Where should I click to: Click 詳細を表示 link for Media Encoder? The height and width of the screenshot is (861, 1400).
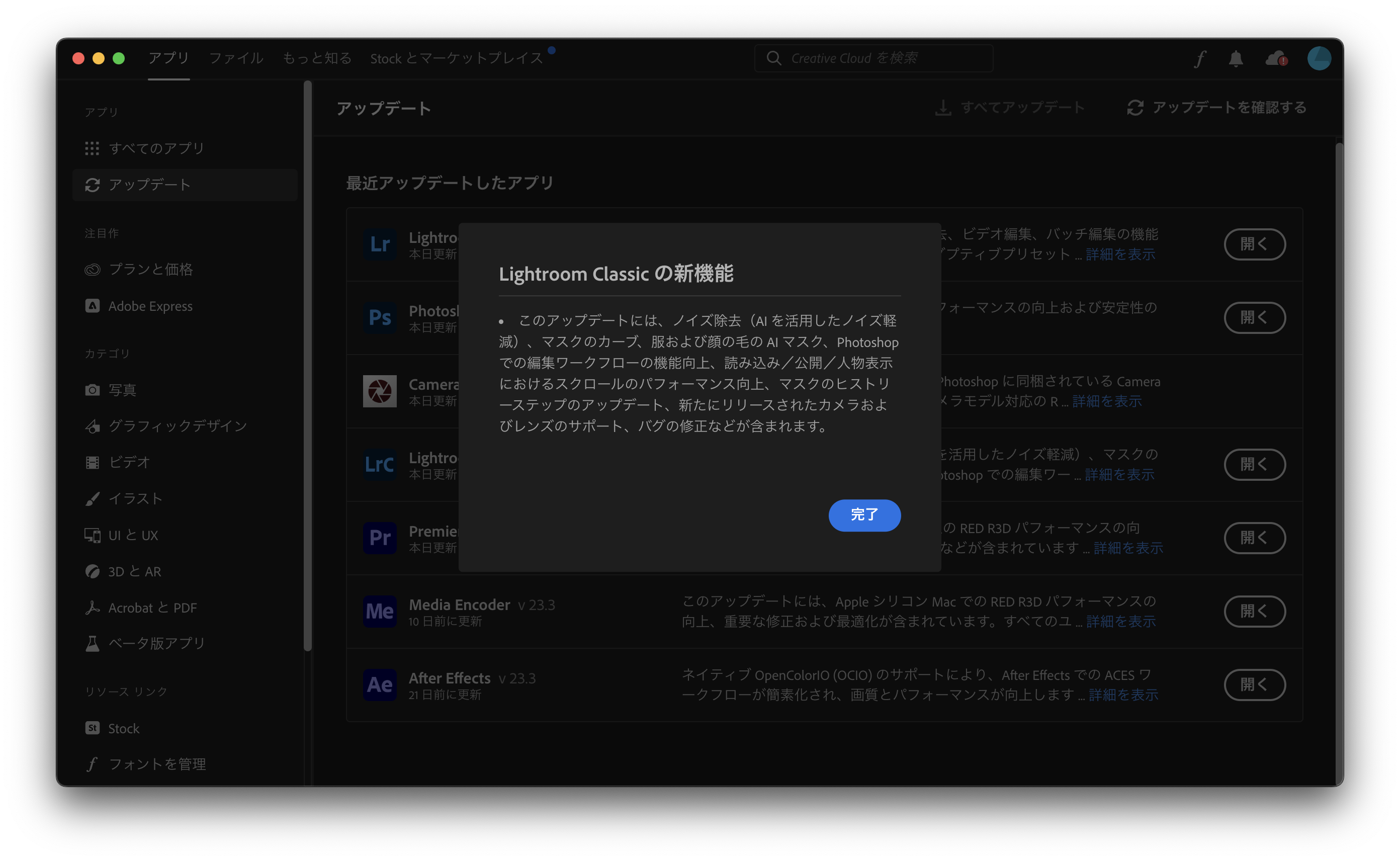point(1120,621)
